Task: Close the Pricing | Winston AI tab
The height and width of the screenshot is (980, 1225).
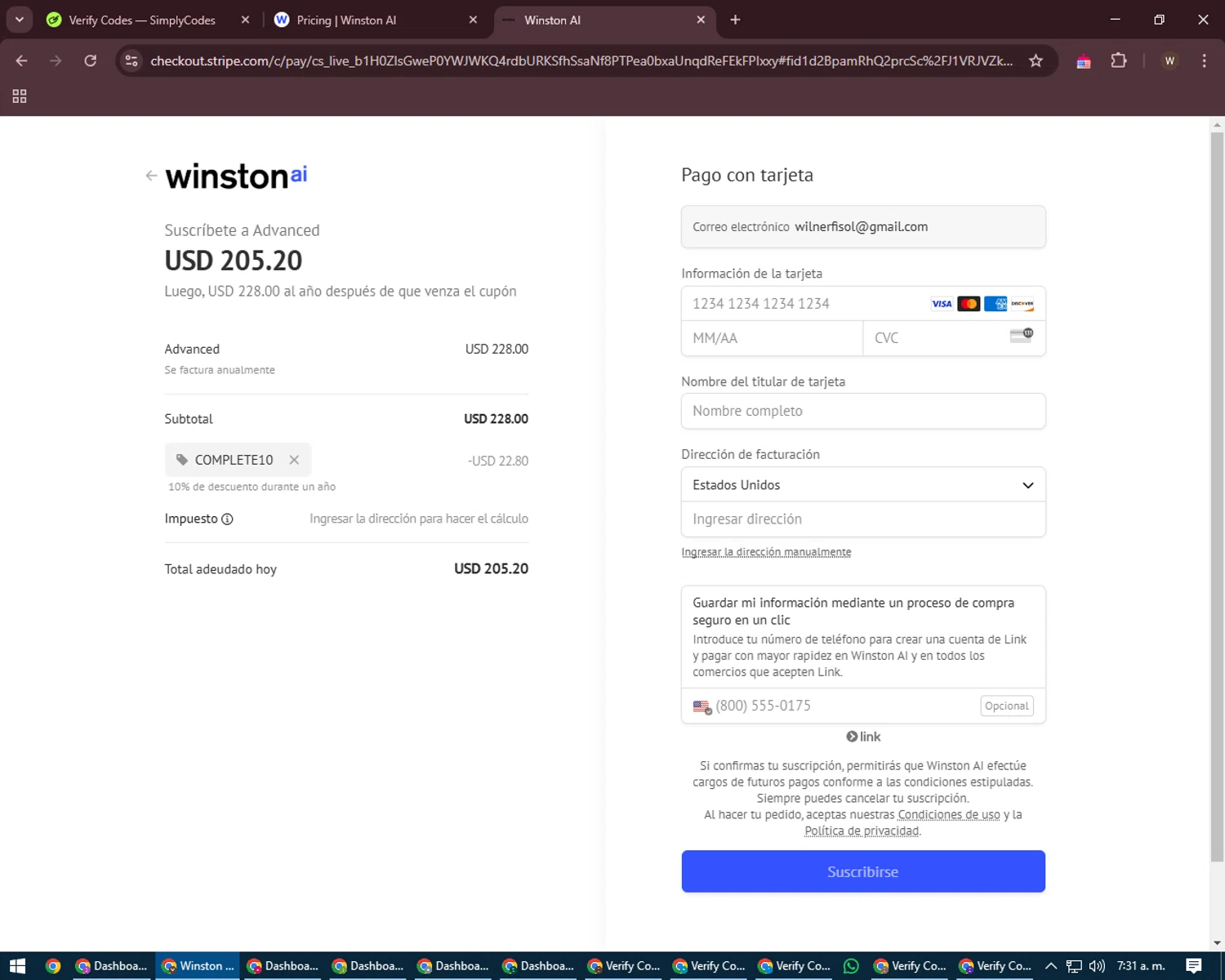Action: point(473,20)
